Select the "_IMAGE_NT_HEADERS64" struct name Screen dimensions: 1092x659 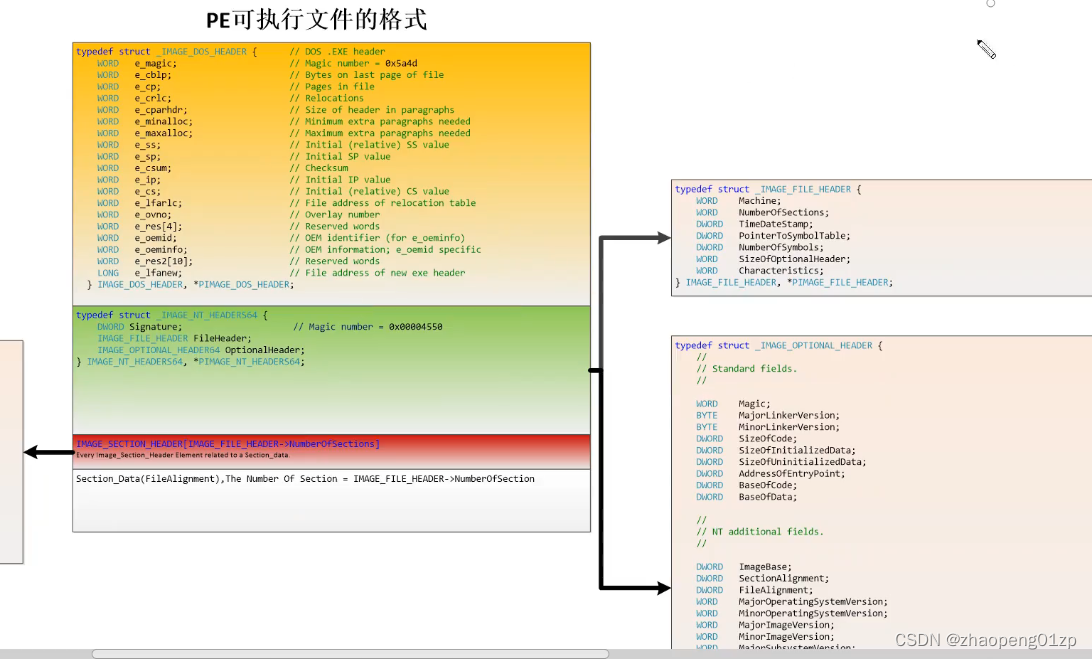(207, 316)
